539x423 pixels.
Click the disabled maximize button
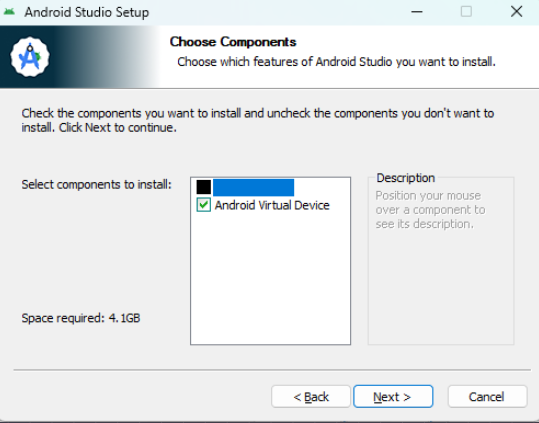466,12
